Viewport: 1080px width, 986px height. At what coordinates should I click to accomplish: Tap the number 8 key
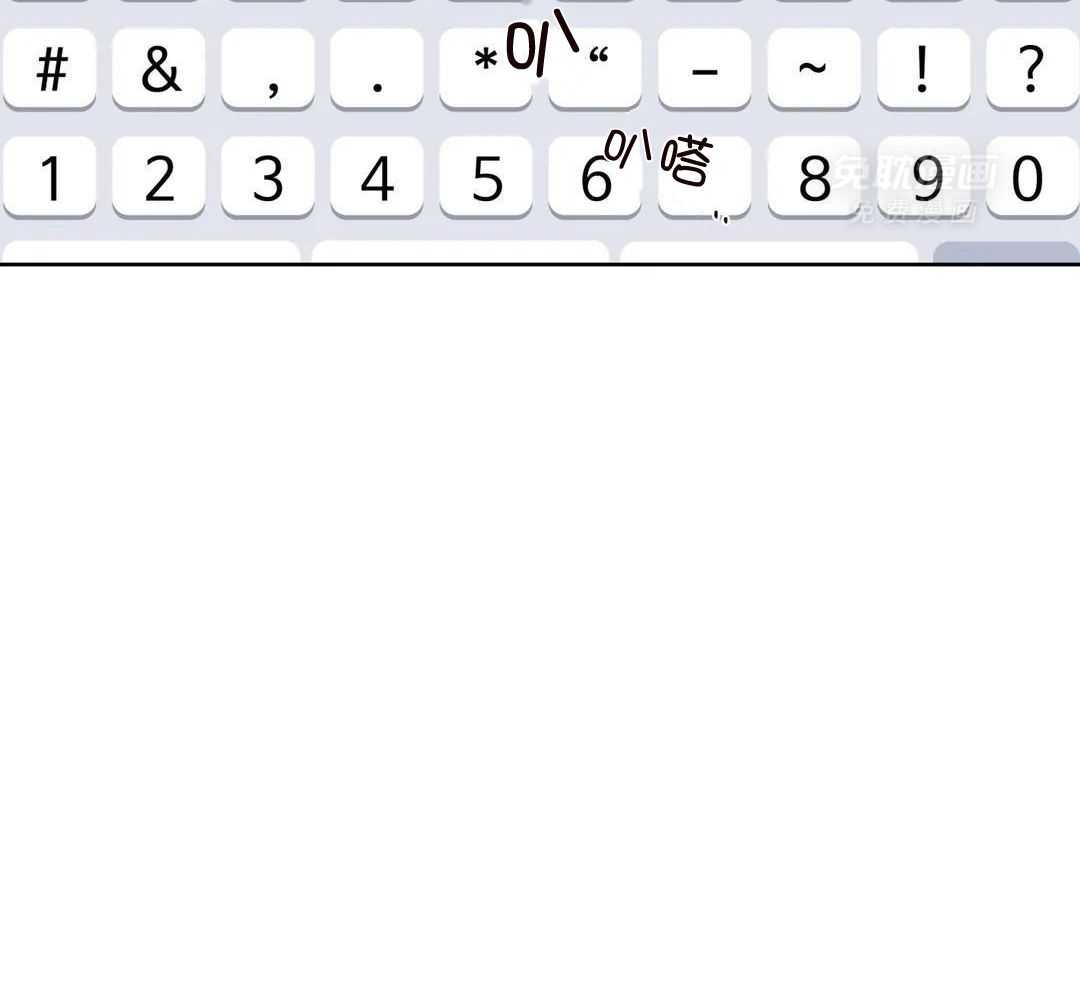[814, 178]
